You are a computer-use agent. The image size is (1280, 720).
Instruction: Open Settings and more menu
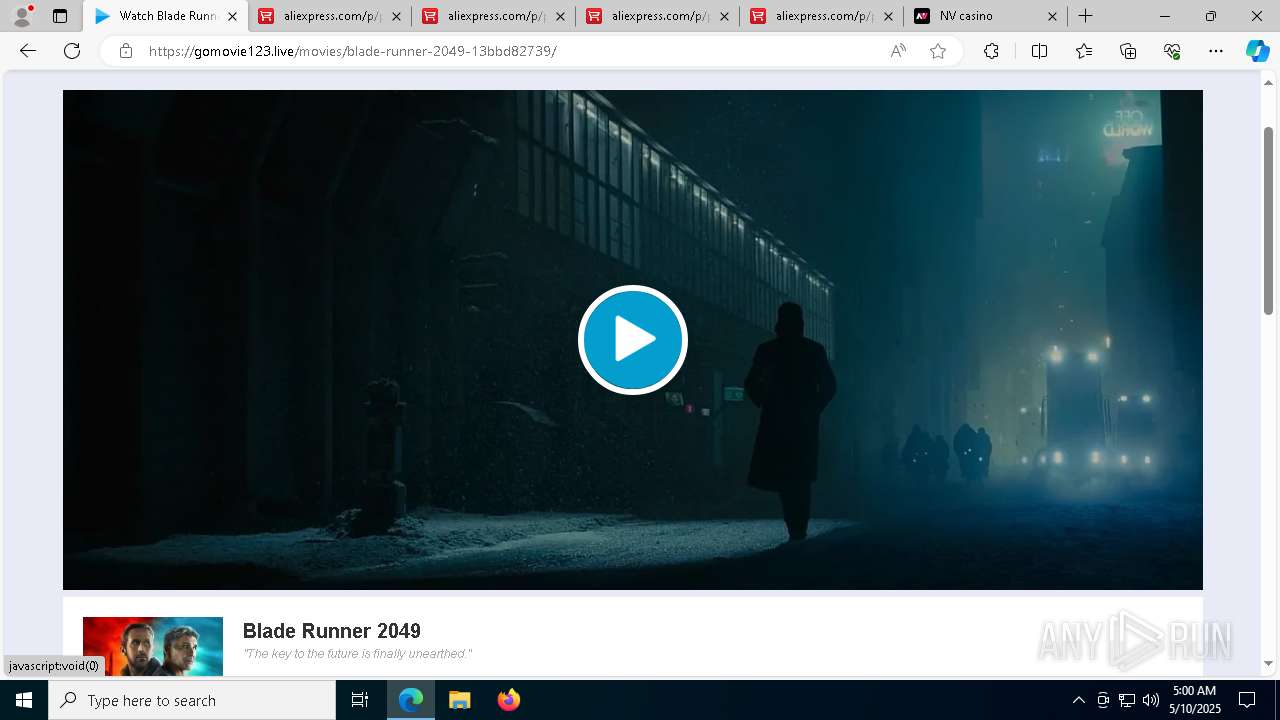click(x=1216, y=51)
